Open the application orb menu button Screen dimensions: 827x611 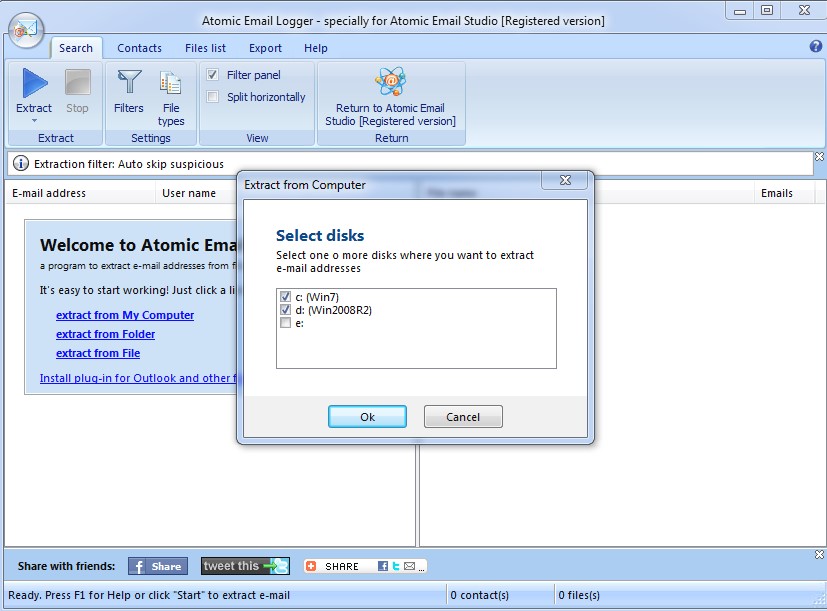pos(26,30)
